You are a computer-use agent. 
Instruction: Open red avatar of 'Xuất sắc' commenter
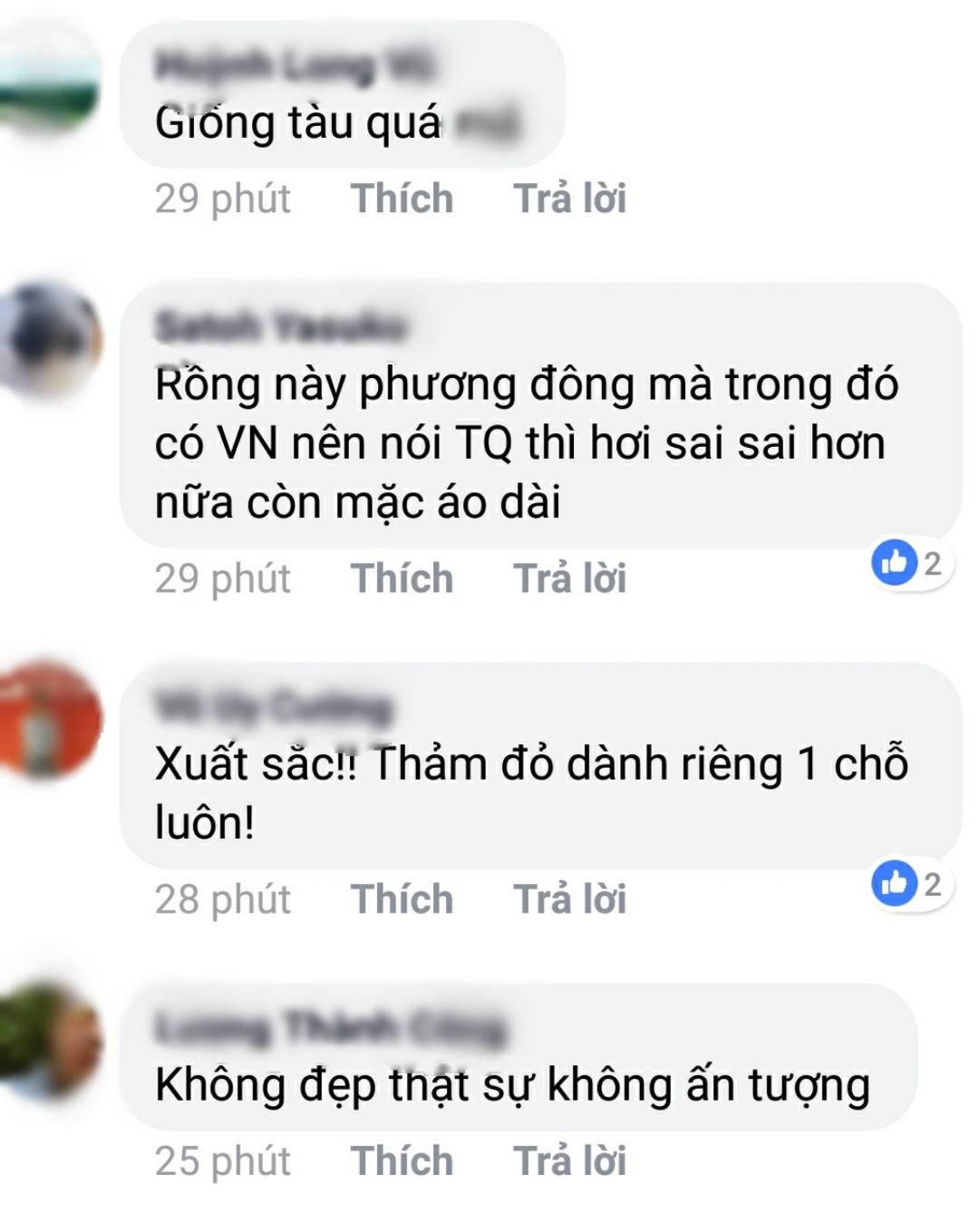click(50, 720)
